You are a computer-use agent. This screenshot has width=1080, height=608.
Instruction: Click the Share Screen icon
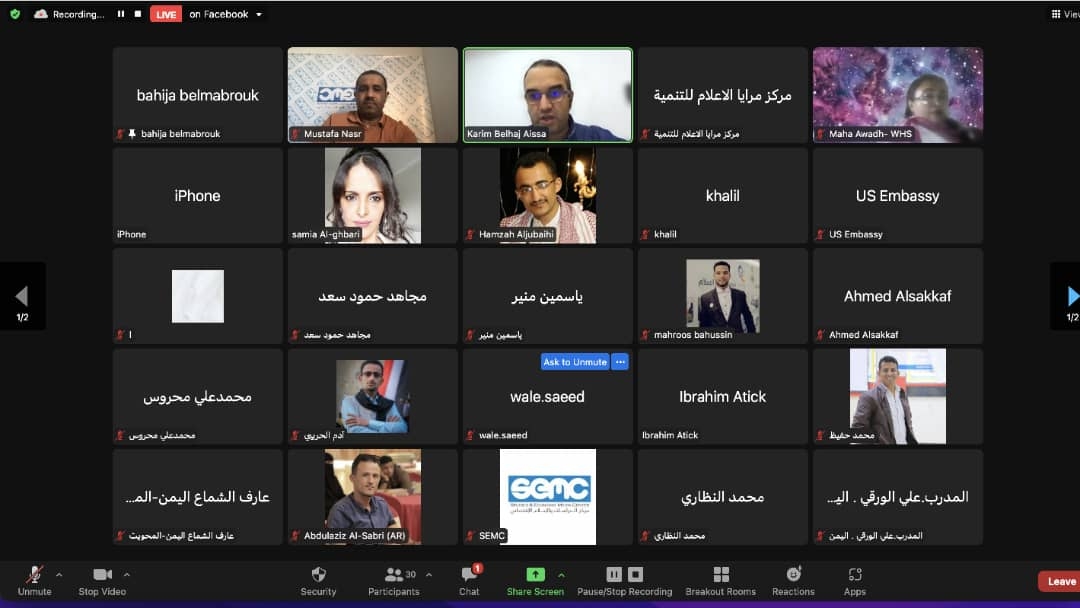coord(535,575)
